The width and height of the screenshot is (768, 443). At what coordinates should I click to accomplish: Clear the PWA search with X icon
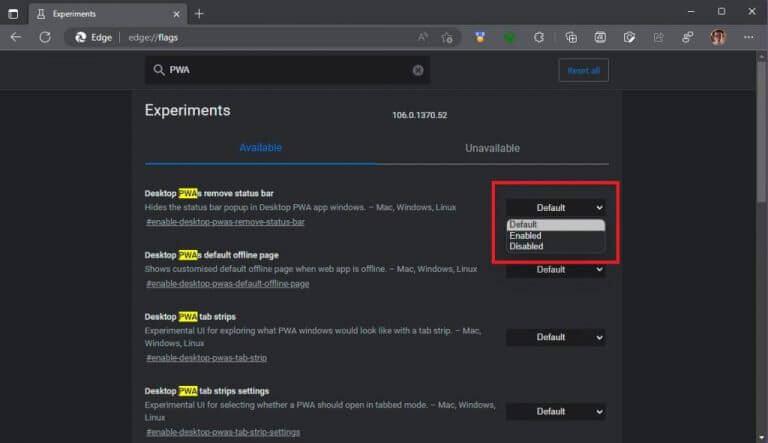pyautogui.click(x=418, y=70)
